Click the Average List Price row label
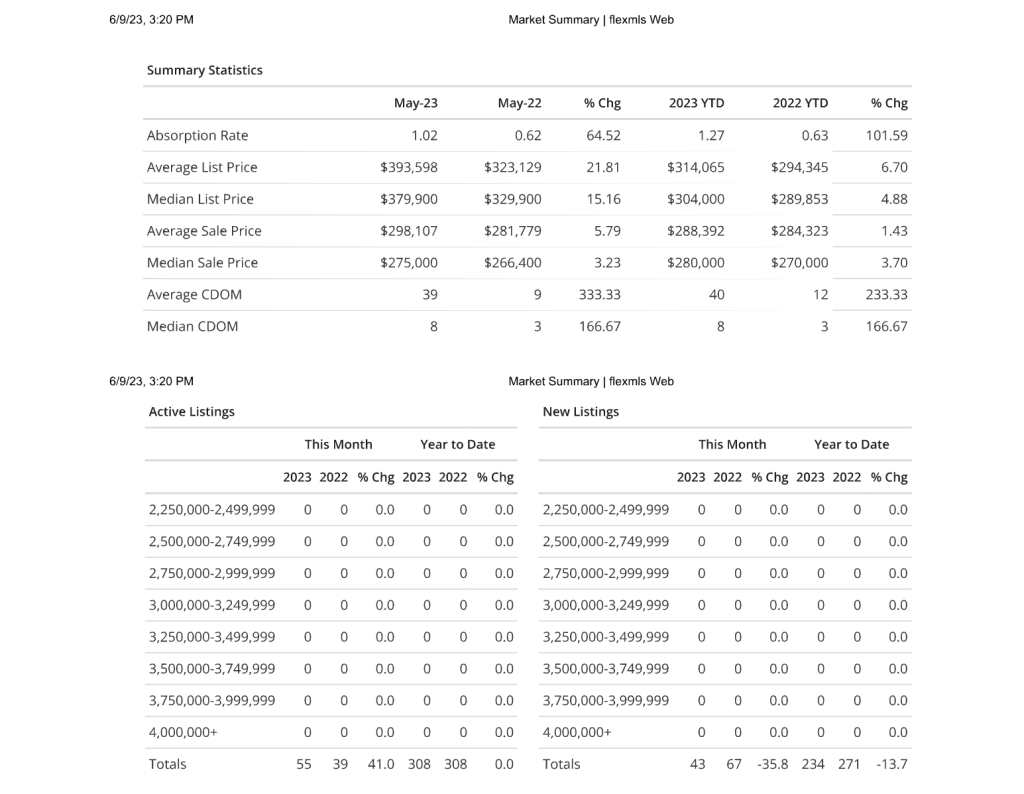This screenshot has height=794, width=1024. (202, 167)
